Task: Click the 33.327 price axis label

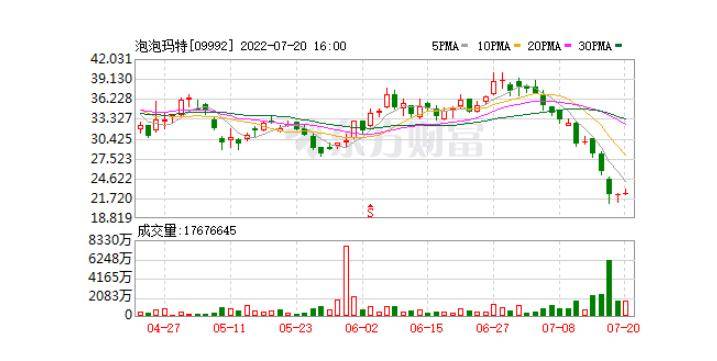Action: tap(111, 119)
